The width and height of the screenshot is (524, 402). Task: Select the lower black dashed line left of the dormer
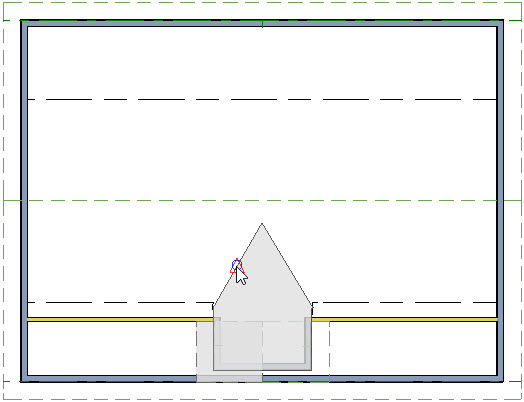click(120, 303)
